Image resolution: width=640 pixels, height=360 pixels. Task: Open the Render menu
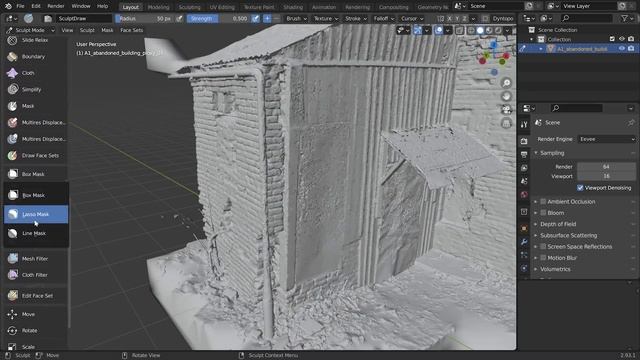coord(56,7)
